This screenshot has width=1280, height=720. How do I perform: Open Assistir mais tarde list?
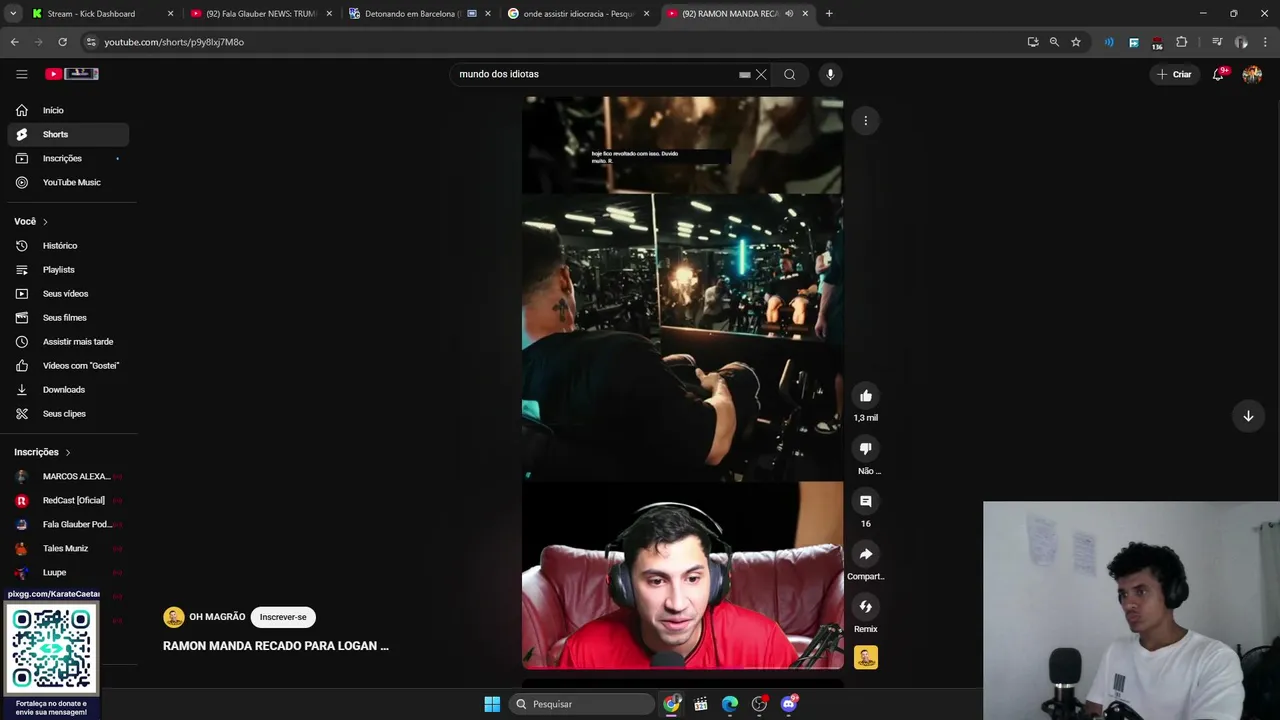[x=68, y=341]
